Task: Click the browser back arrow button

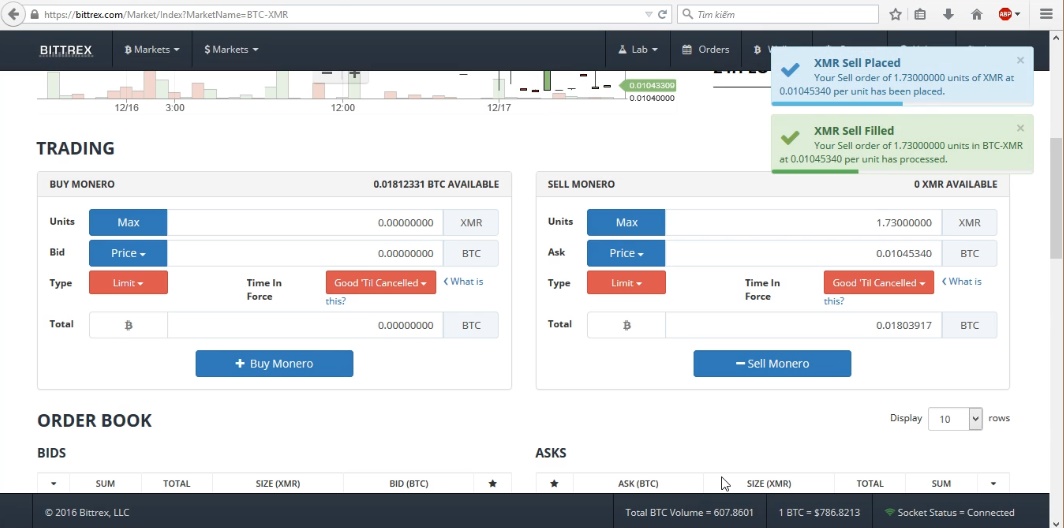Action: (13, 14)
